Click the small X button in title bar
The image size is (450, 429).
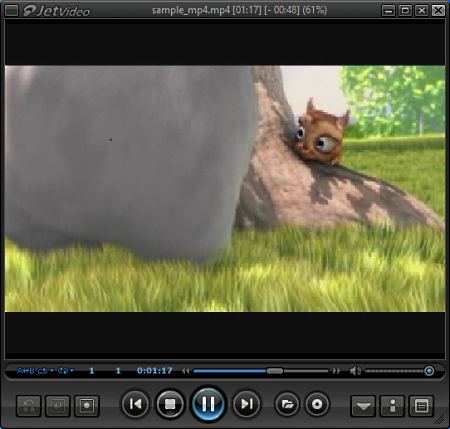[x=422, y=11]
